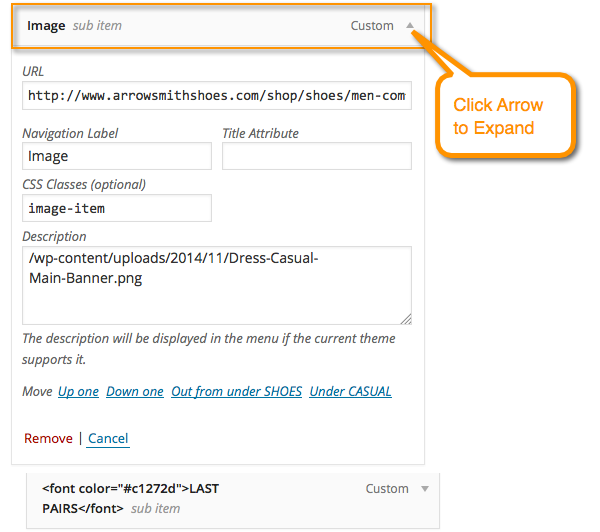Grab the Description textarea resize handle

coord(406,319)
